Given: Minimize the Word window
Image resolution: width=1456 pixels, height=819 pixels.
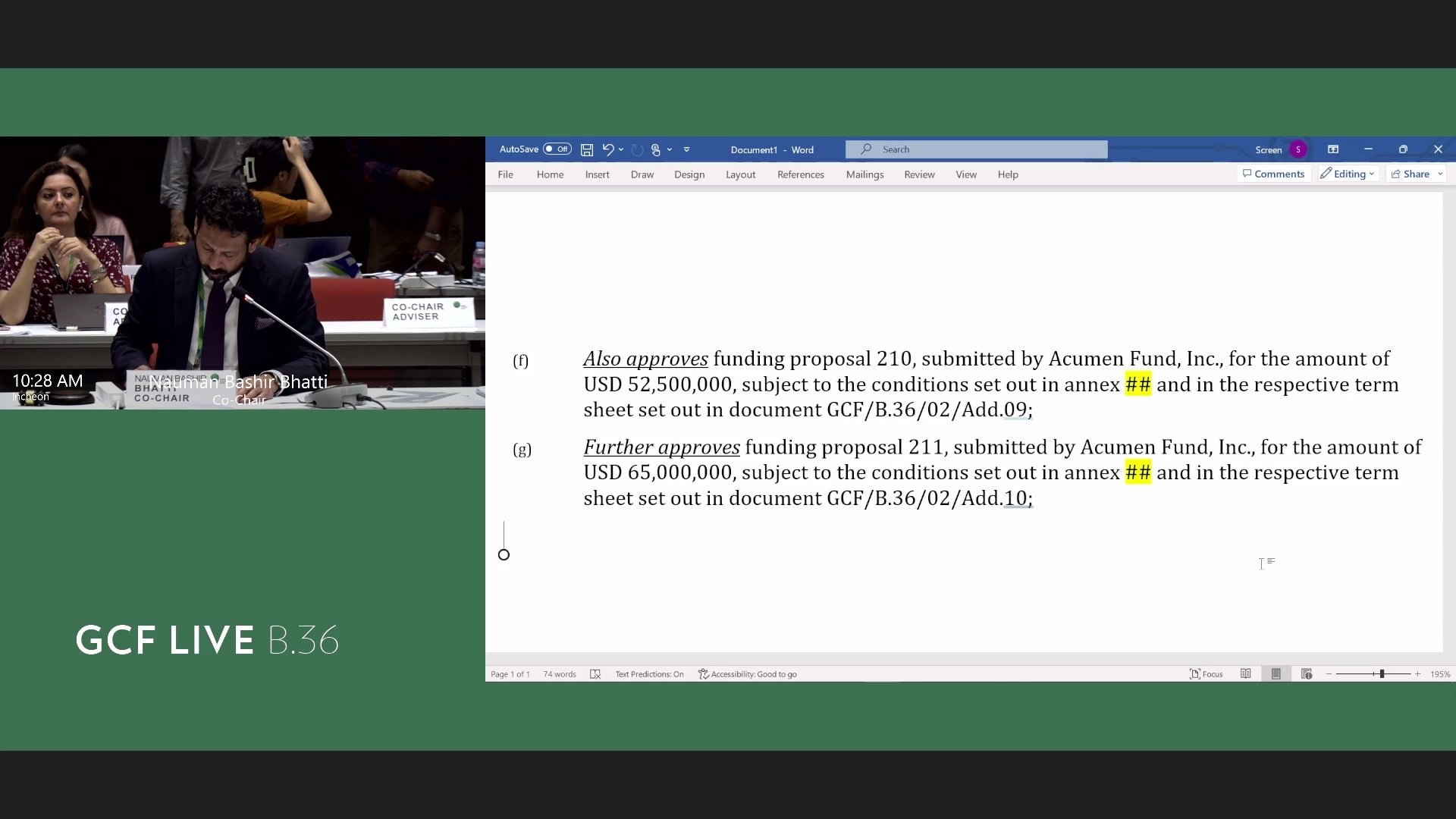Looking at the screenshot, I should tap(1368, 149).
